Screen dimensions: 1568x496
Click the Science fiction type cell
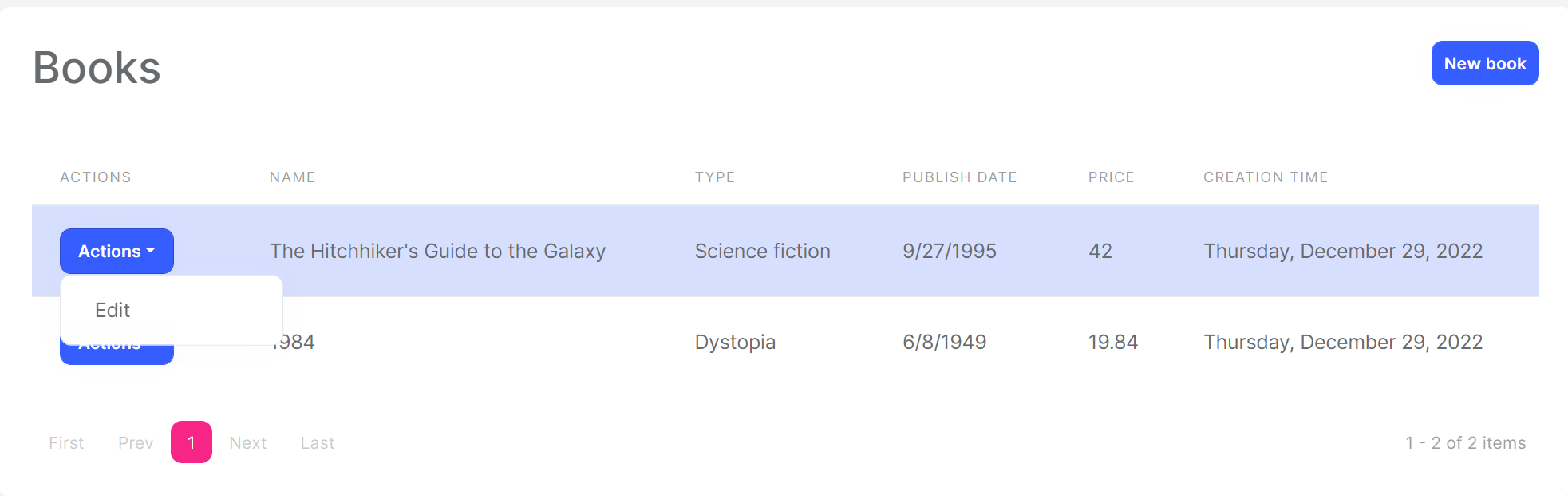pyautogui.click(x=762, y=251)
